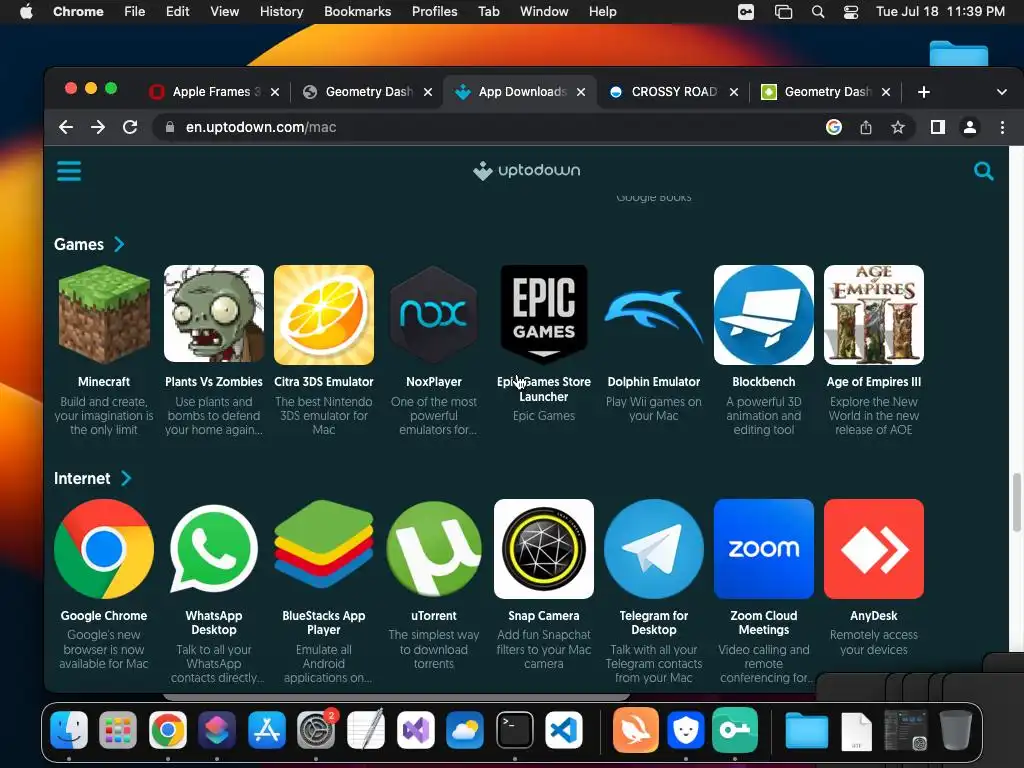Close the CROSSY ROAD tab

point(734,92)
